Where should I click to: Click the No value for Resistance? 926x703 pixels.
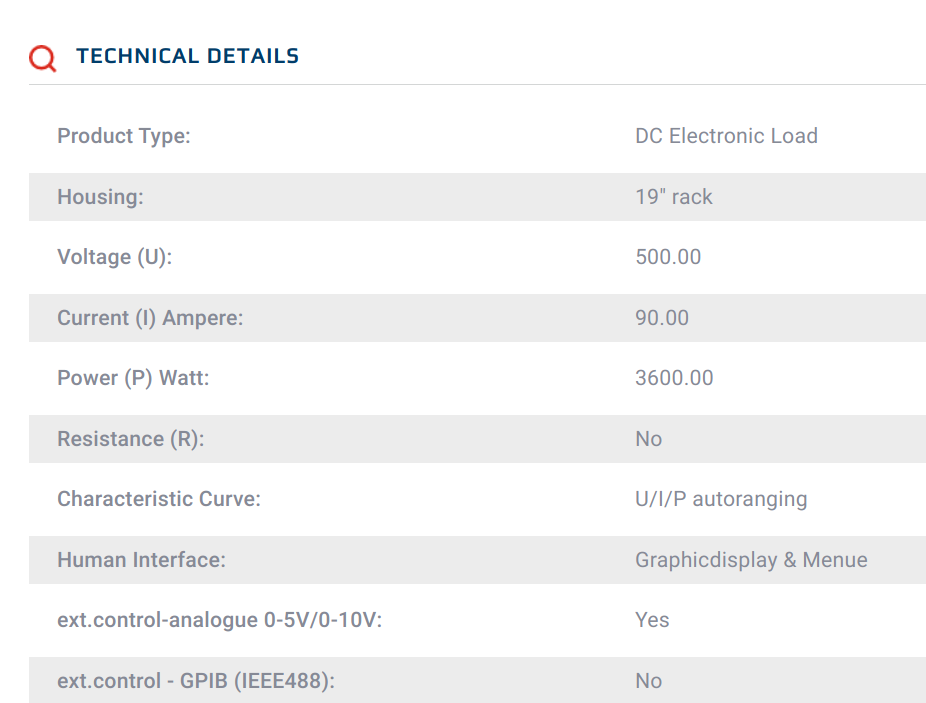[x=648, y=439]
